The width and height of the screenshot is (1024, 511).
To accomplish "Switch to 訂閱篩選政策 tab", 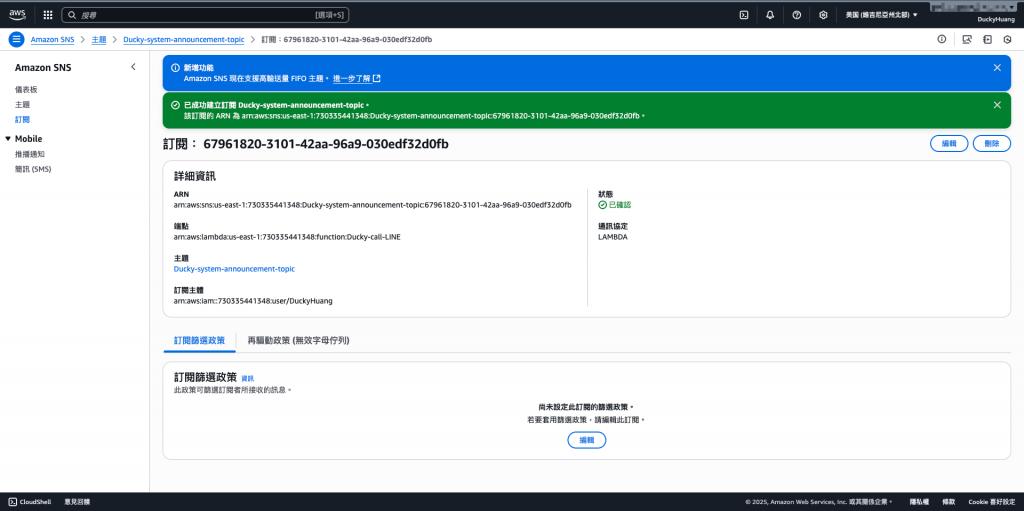I will point(199,340).
